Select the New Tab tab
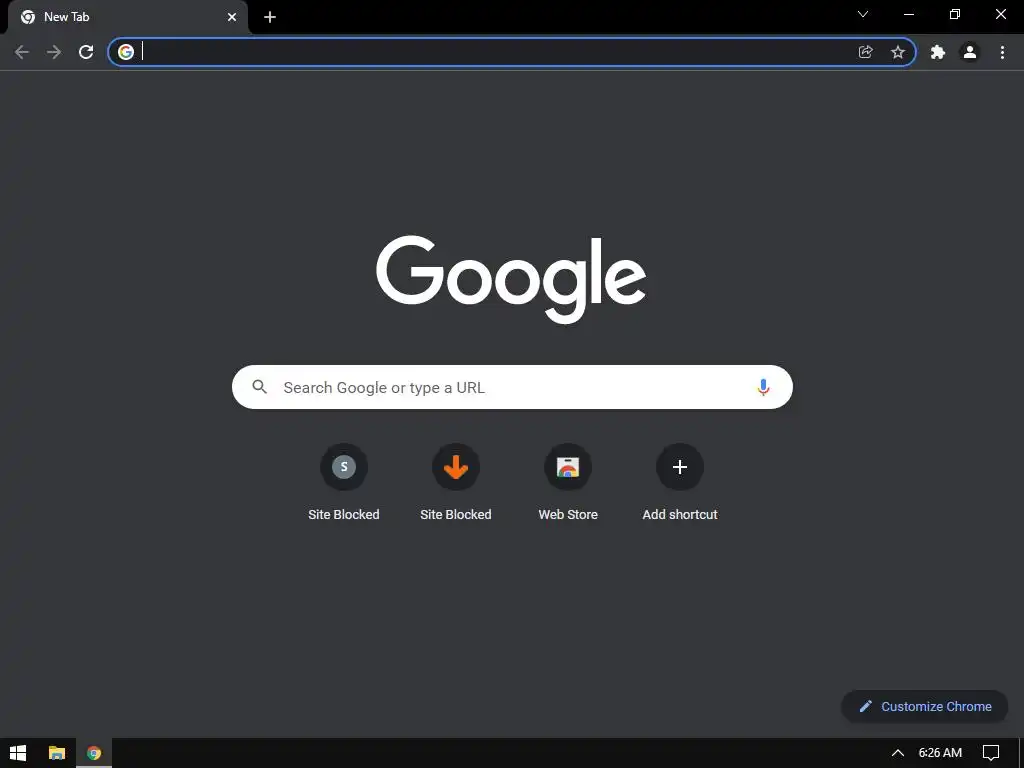This screenshot has height=768, width=1024. point(128,17)
